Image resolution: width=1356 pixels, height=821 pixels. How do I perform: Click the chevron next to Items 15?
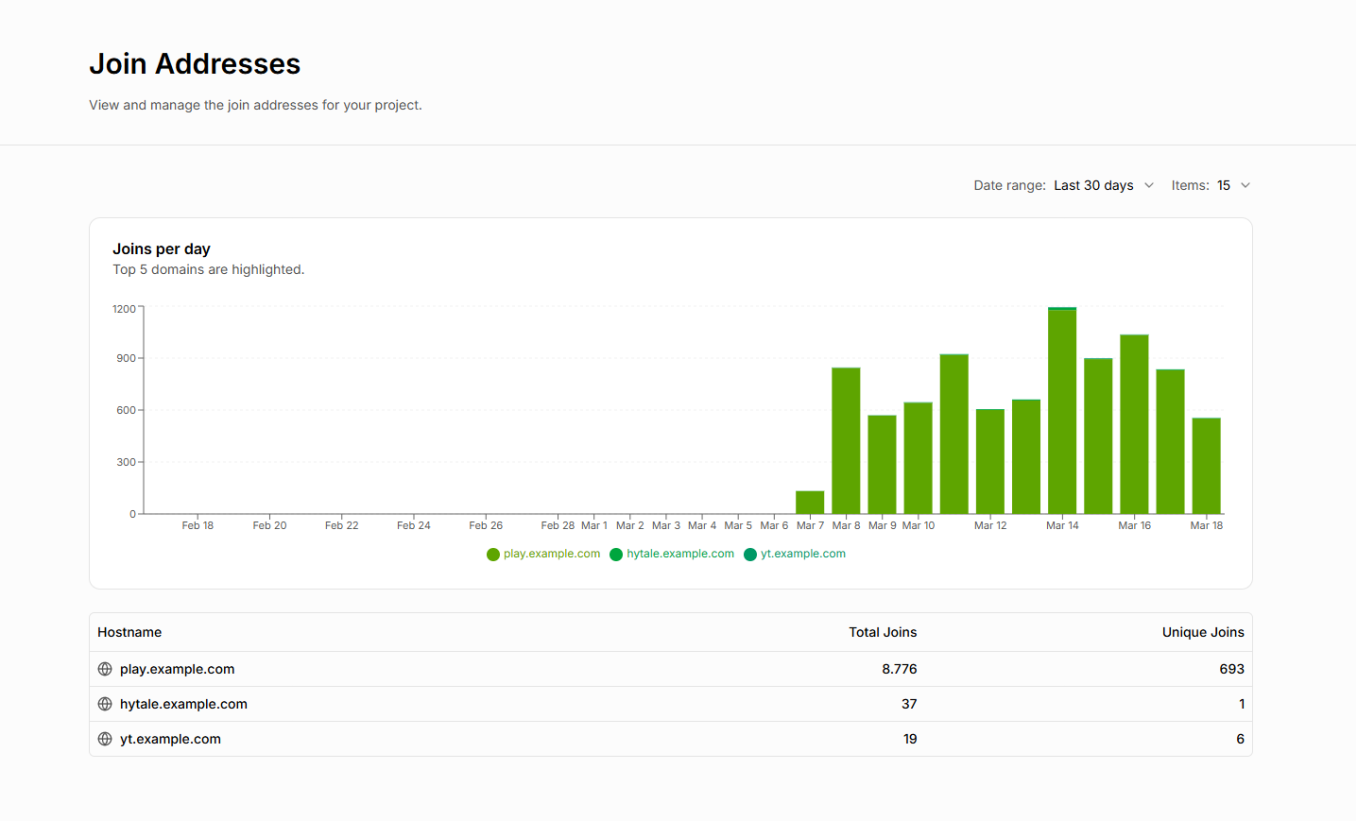click(1245, 185)
